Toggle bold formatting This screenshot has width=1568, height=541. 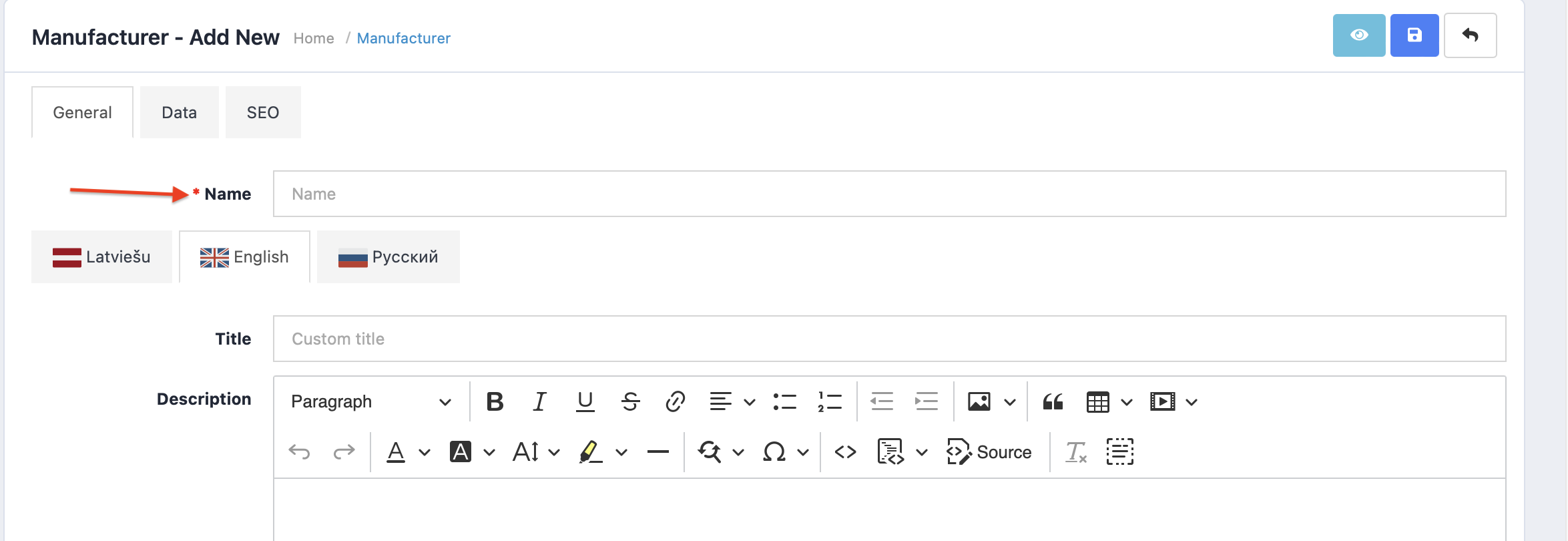tap(495, 401)
